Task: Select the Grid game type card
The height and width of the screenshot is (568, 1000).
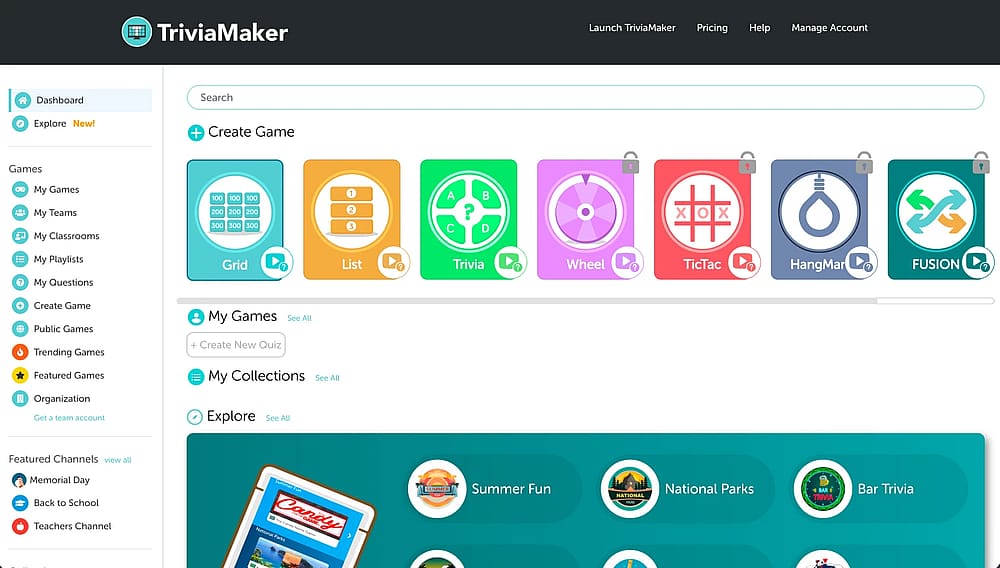Action: pos(235,220)
